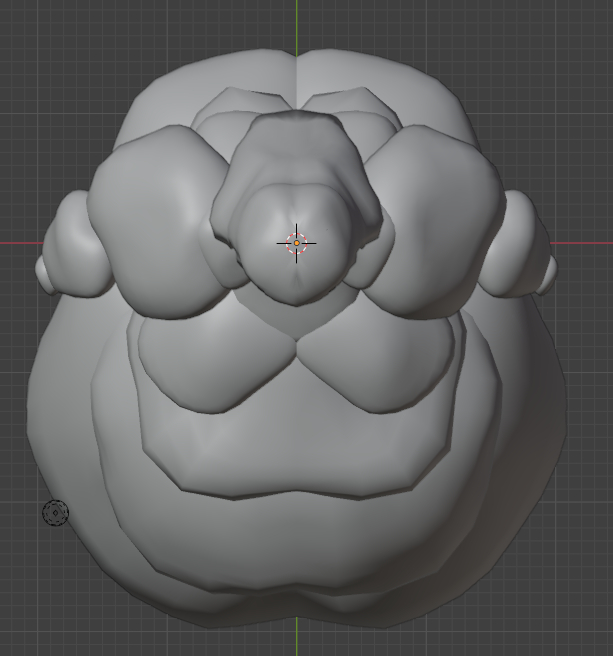Click the red X axis line at left edge
The width and height of the screenshot is (613, 656).
[18, 243]
